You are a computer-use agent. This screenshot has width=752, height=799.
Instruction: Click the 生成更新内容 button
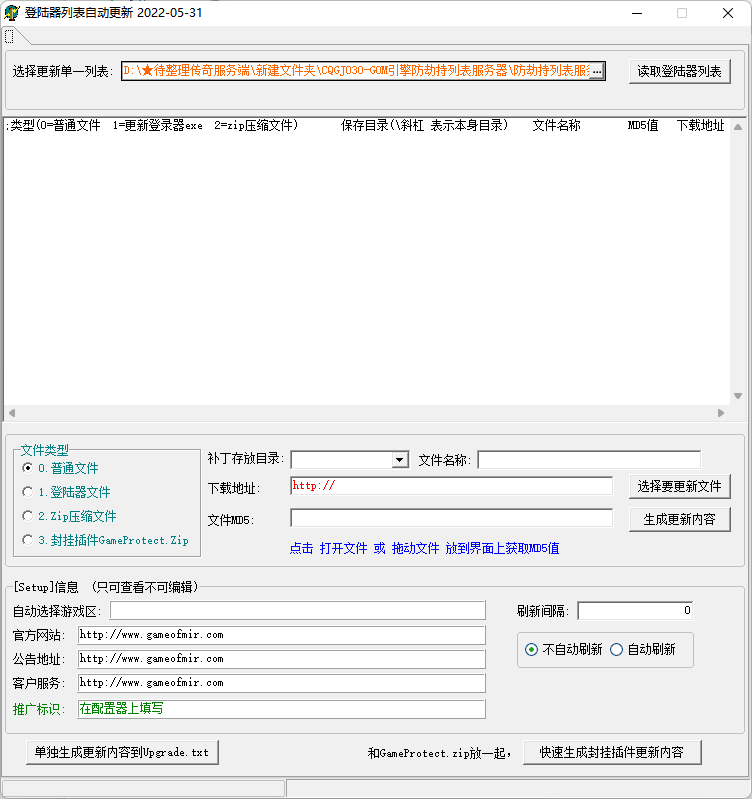(x=679, y=519)
